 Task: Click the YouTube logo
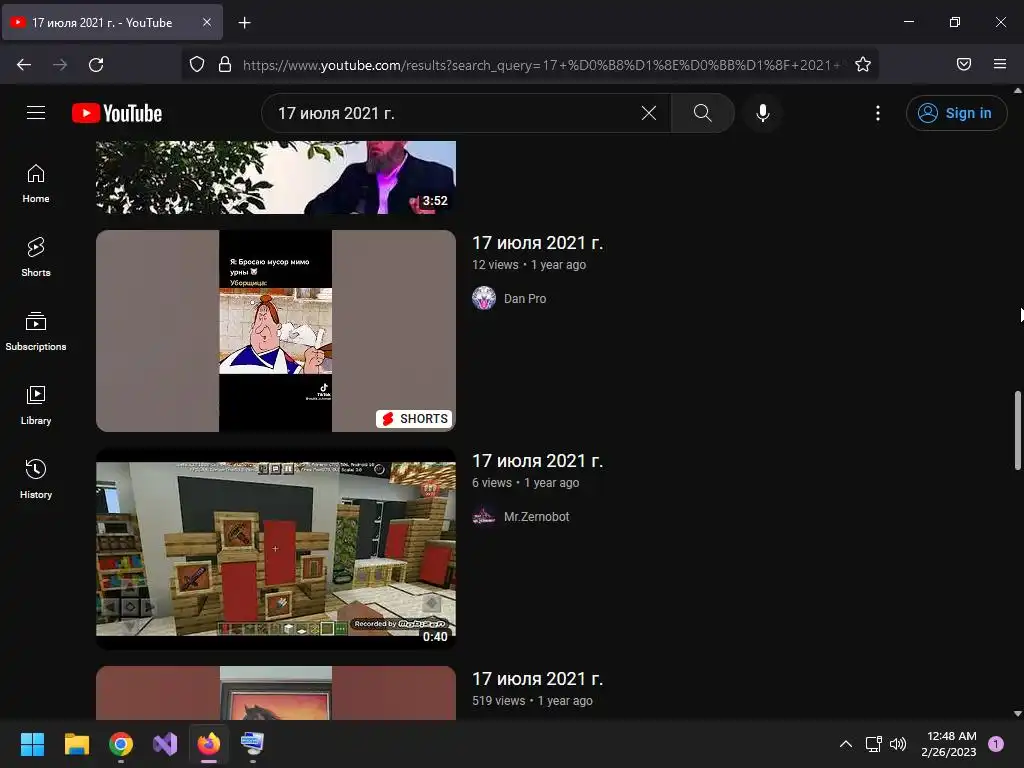(117, 113)
